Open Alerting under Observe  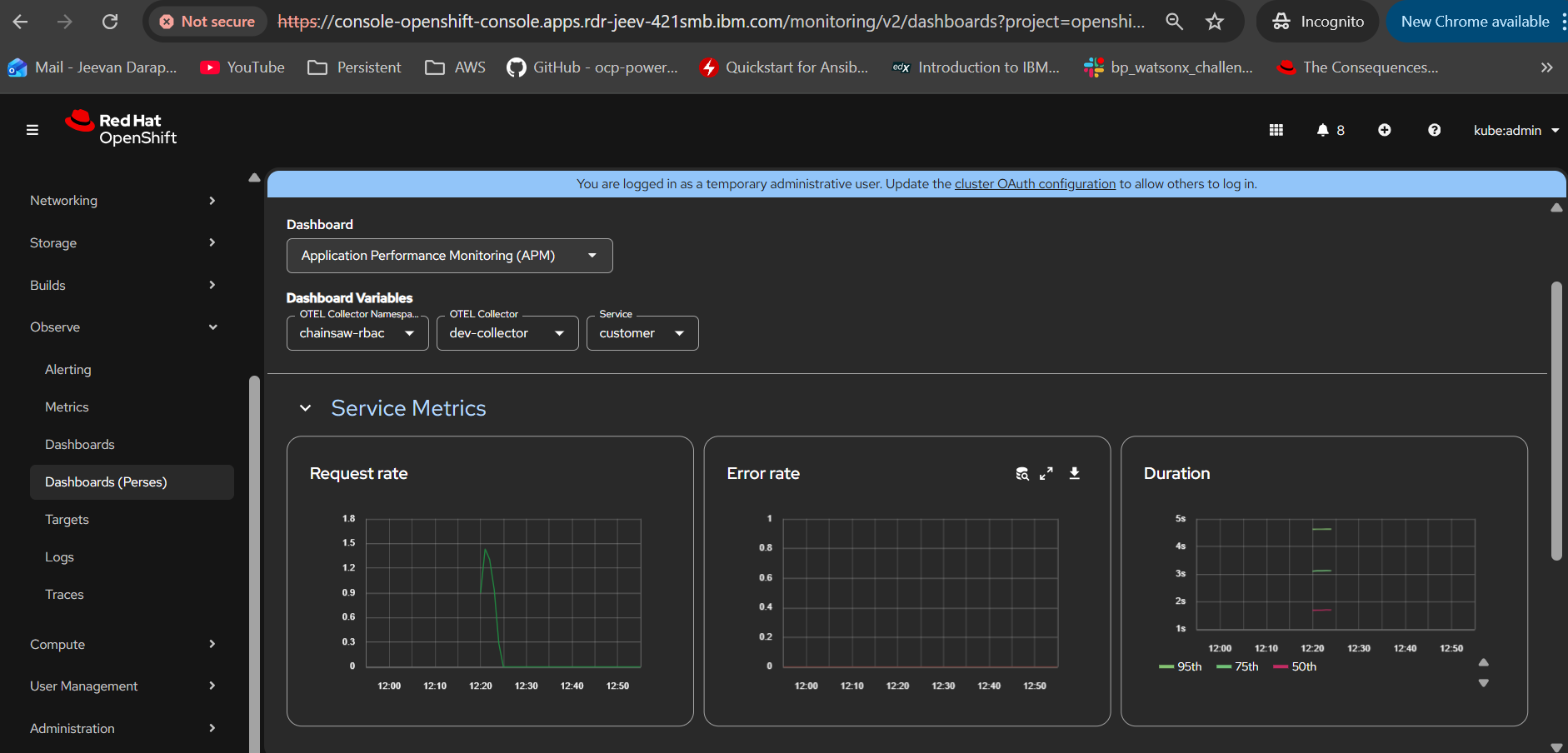[68, 370]
